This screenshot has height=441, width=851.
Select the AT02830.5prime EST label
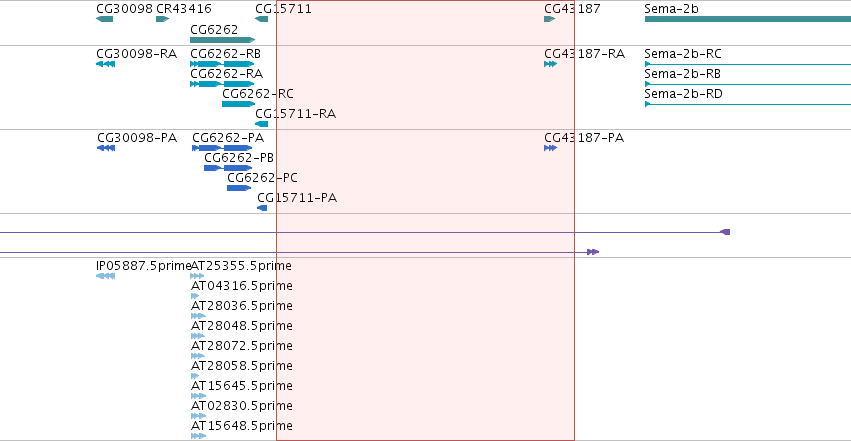coord(242,406)
